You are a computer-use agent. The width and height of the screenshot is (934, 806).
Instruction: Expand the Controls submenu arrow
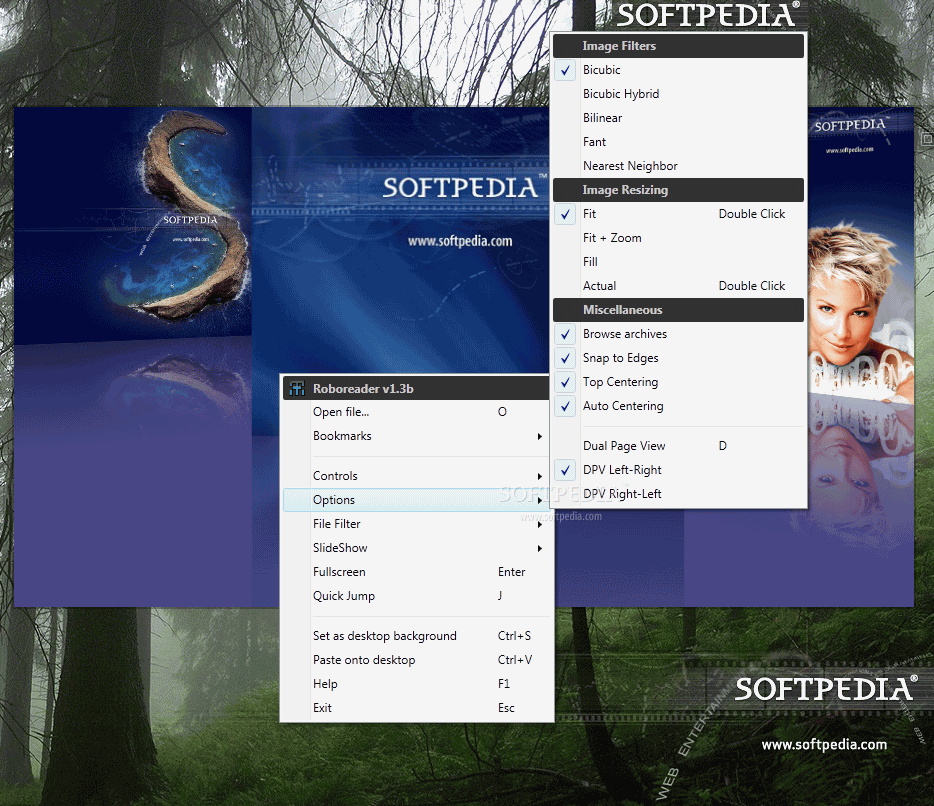click(540, 477)
